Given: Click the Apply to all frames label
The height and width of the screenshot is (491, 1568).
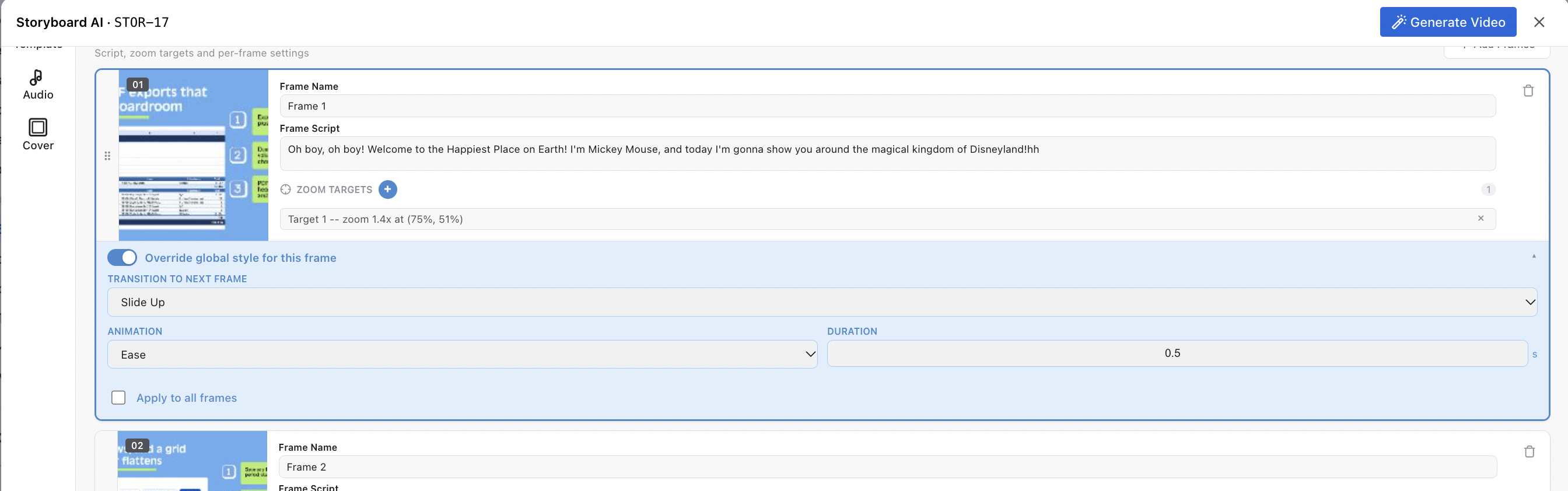Looking at the screenshot, I should pyautogui.click(x=186, y=398).
